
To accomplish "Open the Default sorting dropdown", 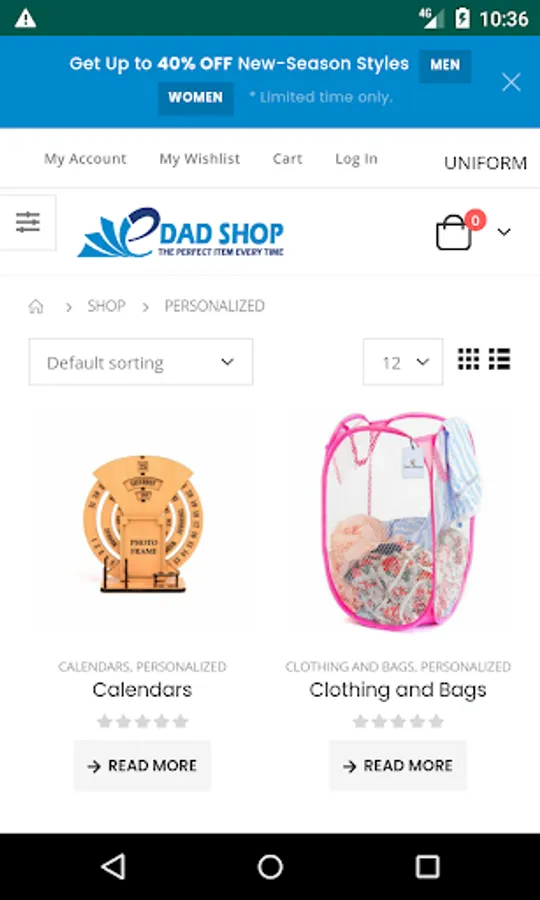I will point(141,362).
